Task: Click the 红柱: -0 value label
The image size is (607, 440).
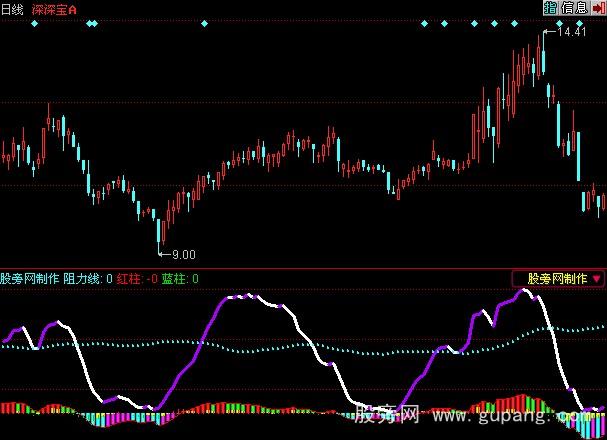Action: (x=137, y=279)
